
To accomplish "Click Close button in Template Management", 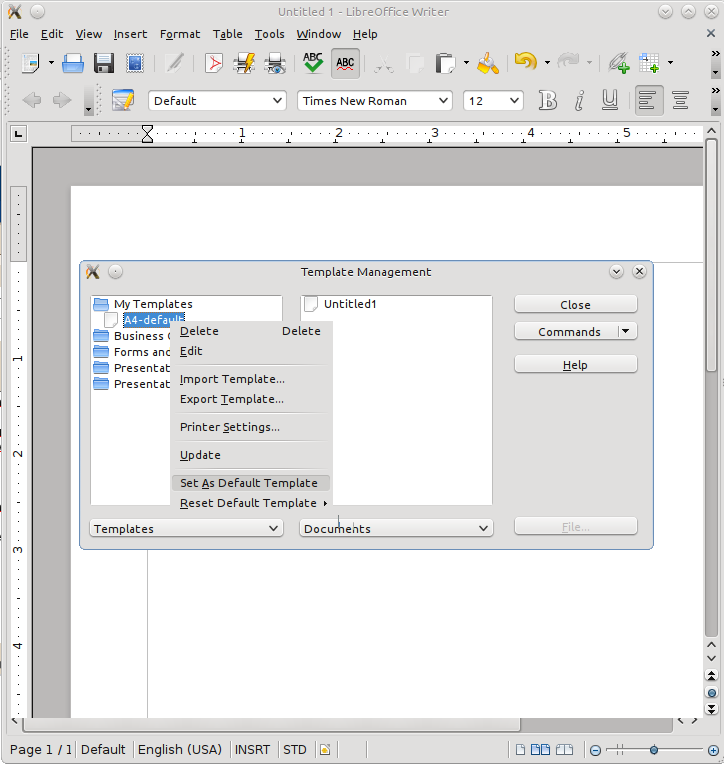I will tap(575, 305).
